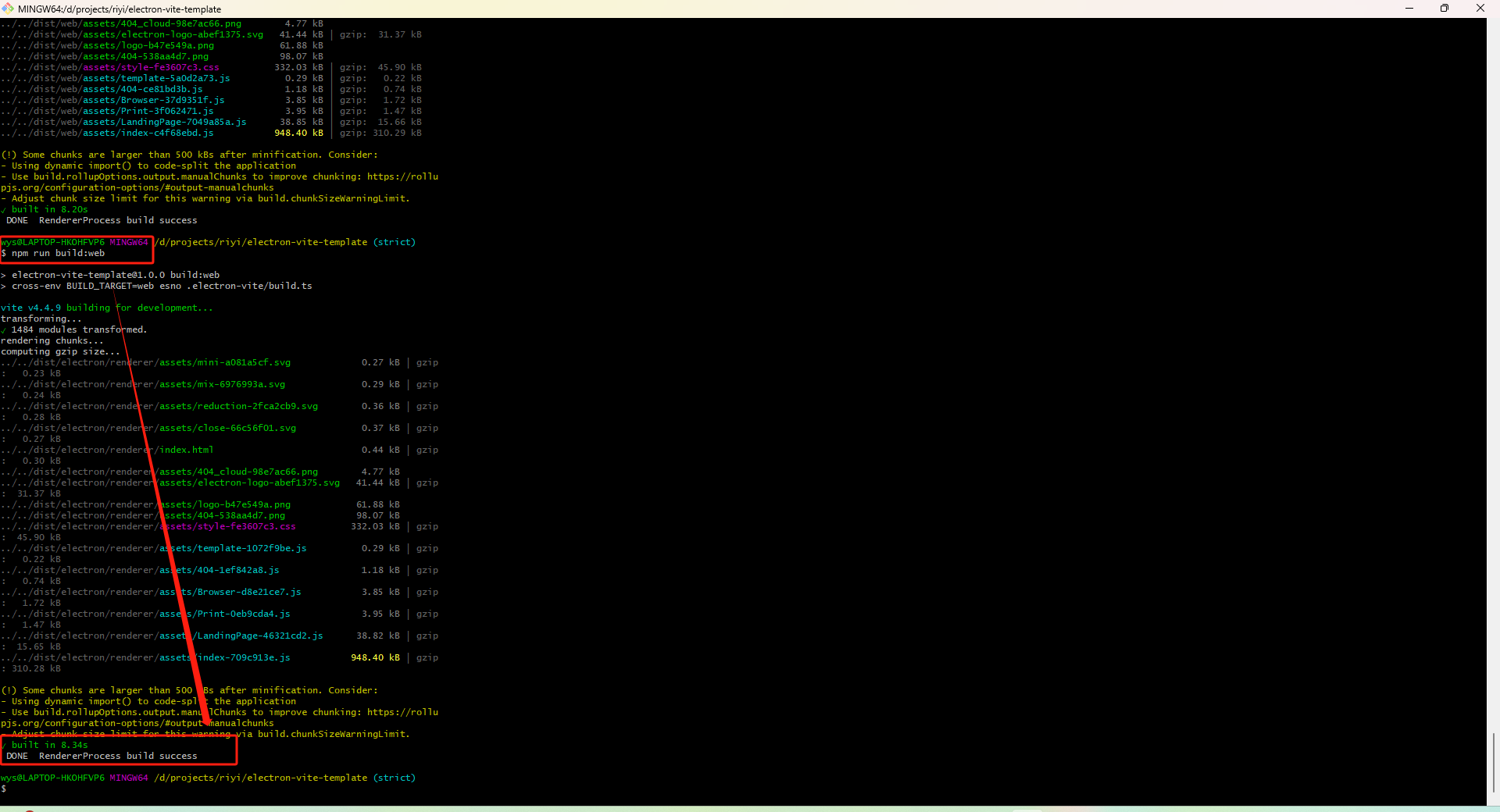Click the highlighted npm run build:web command
1500x812 pixels.
point(55,253)
